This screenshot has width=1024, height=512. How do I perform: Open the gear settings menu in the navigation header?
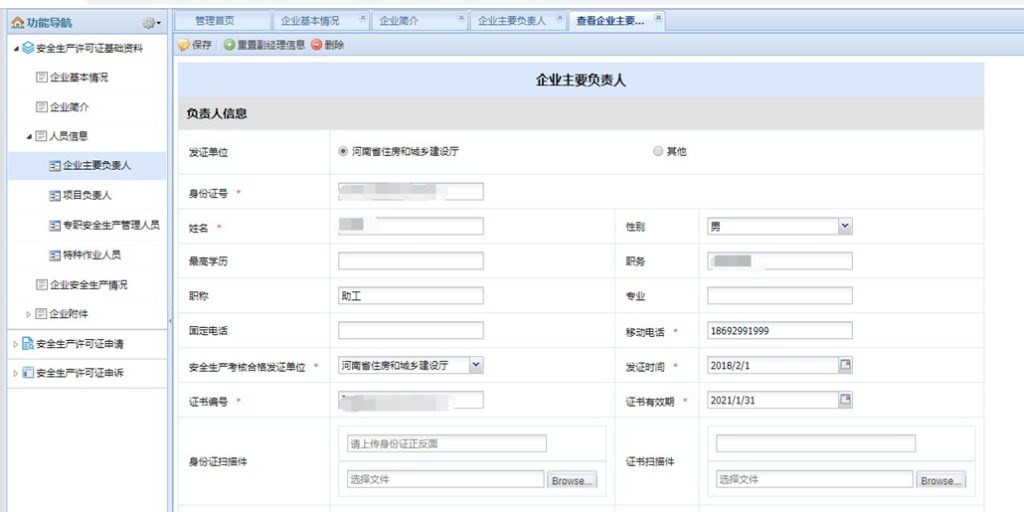pyautogui.click(x=151, y=23)
